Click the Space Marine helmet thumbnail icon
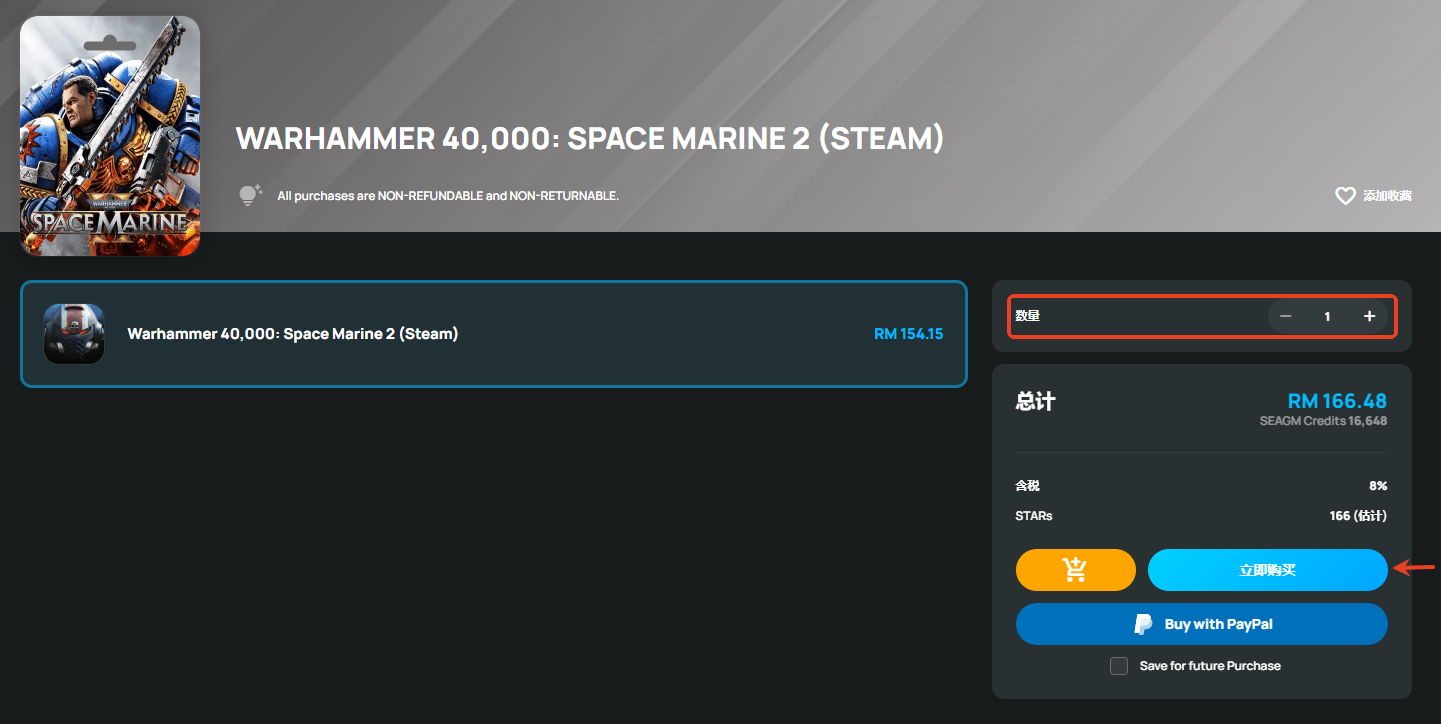 74,334
